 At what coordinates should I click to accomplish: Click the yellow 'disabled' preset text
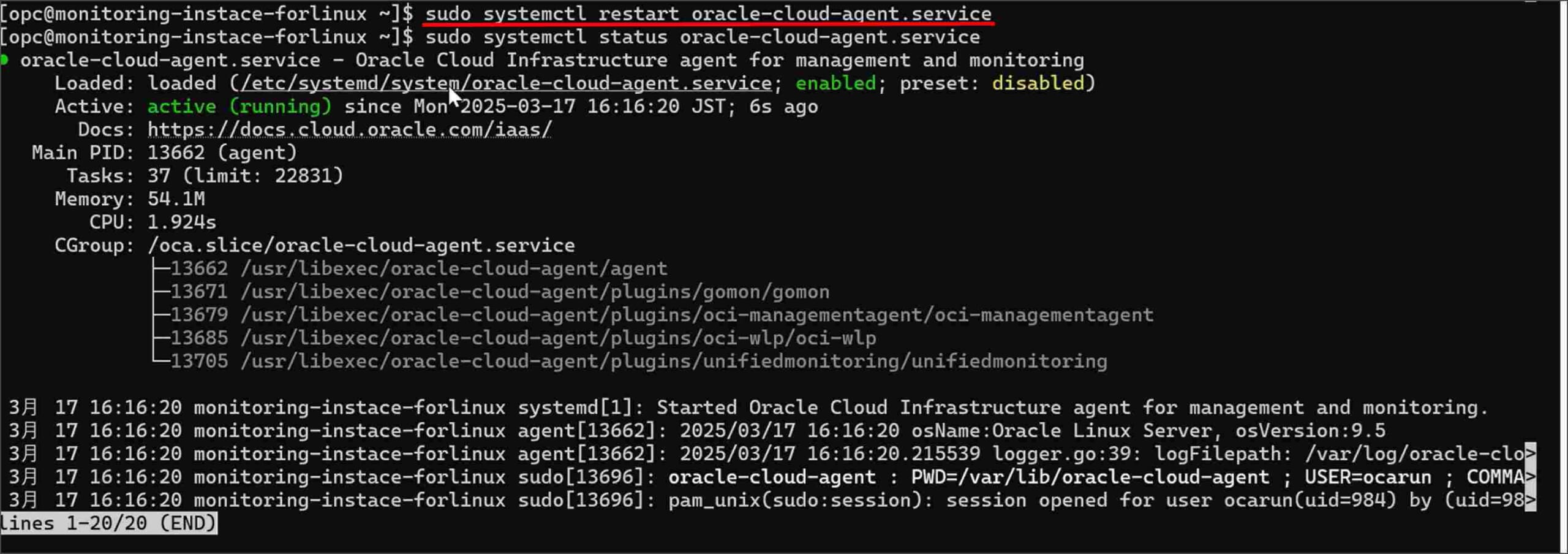[1038, 83]
